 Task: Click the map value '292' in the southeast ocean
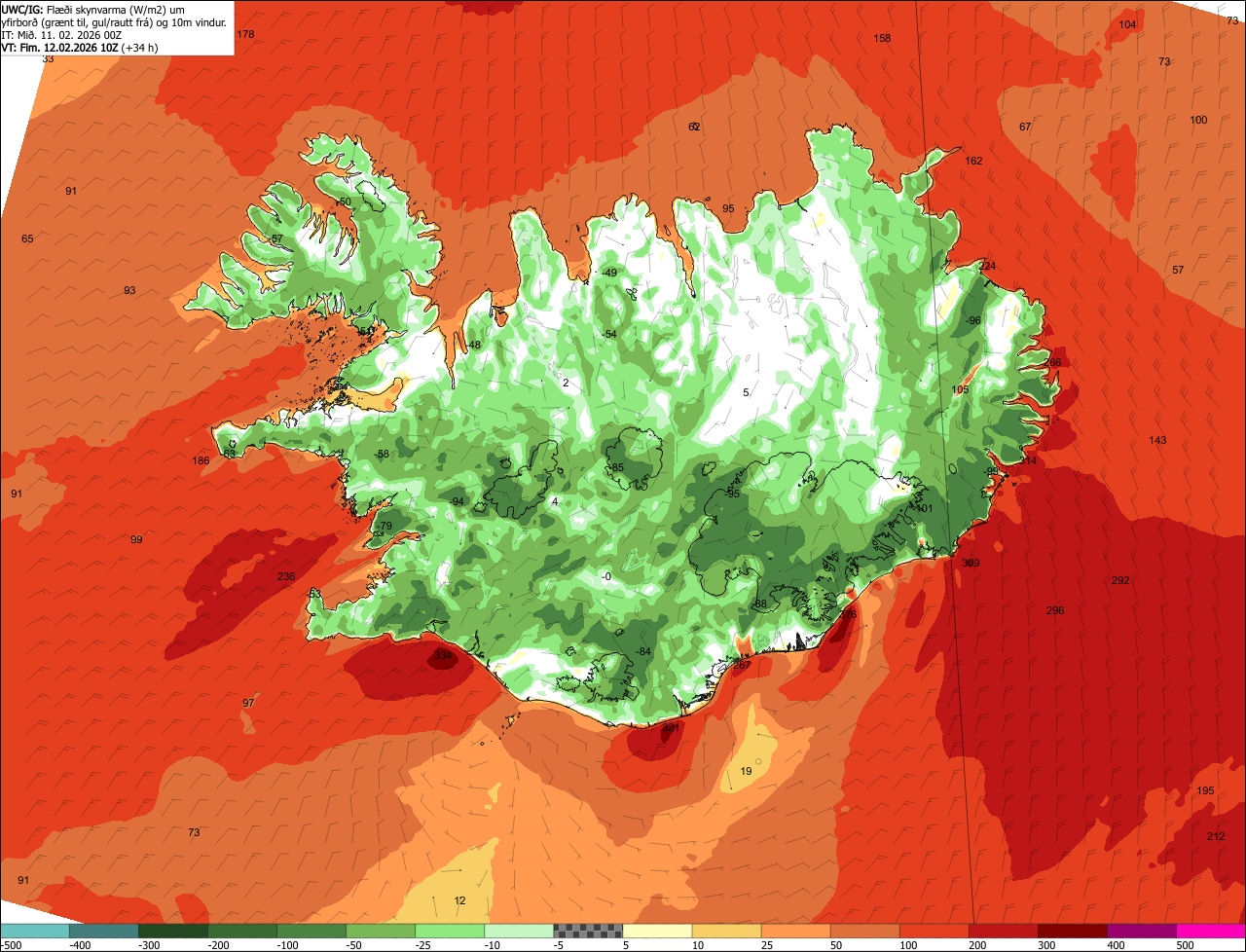pyautogui.click(x=1120, y=580)
